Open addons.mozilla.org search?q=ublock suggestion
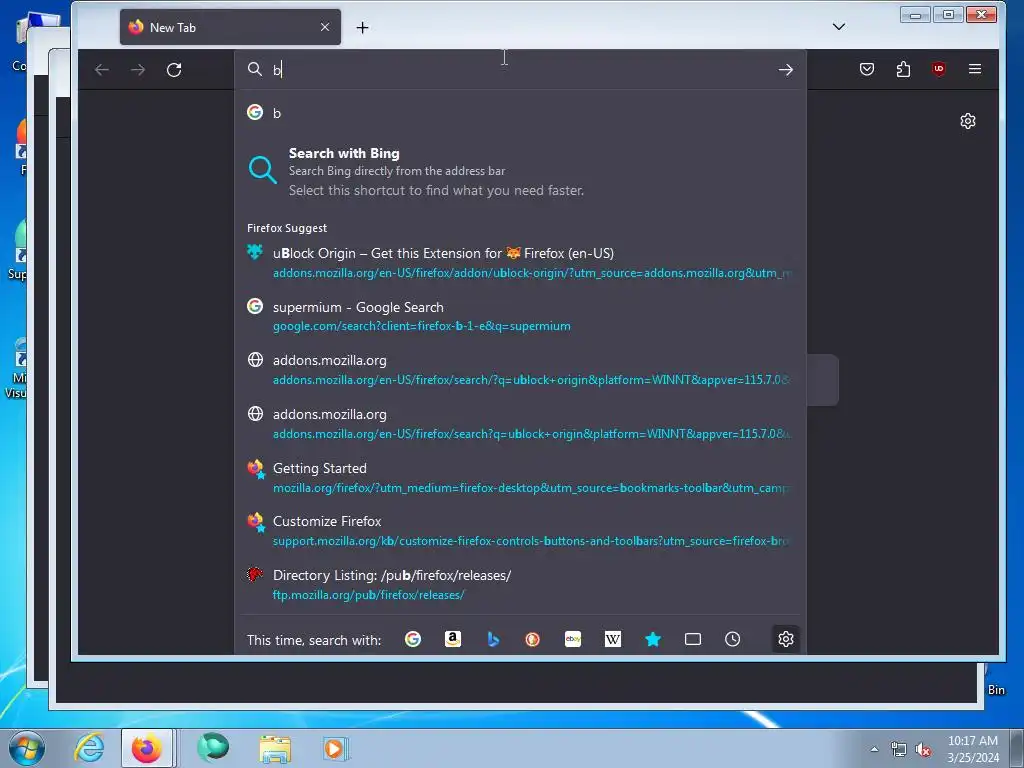1024x768 pixels. click(x=520, y=424)
